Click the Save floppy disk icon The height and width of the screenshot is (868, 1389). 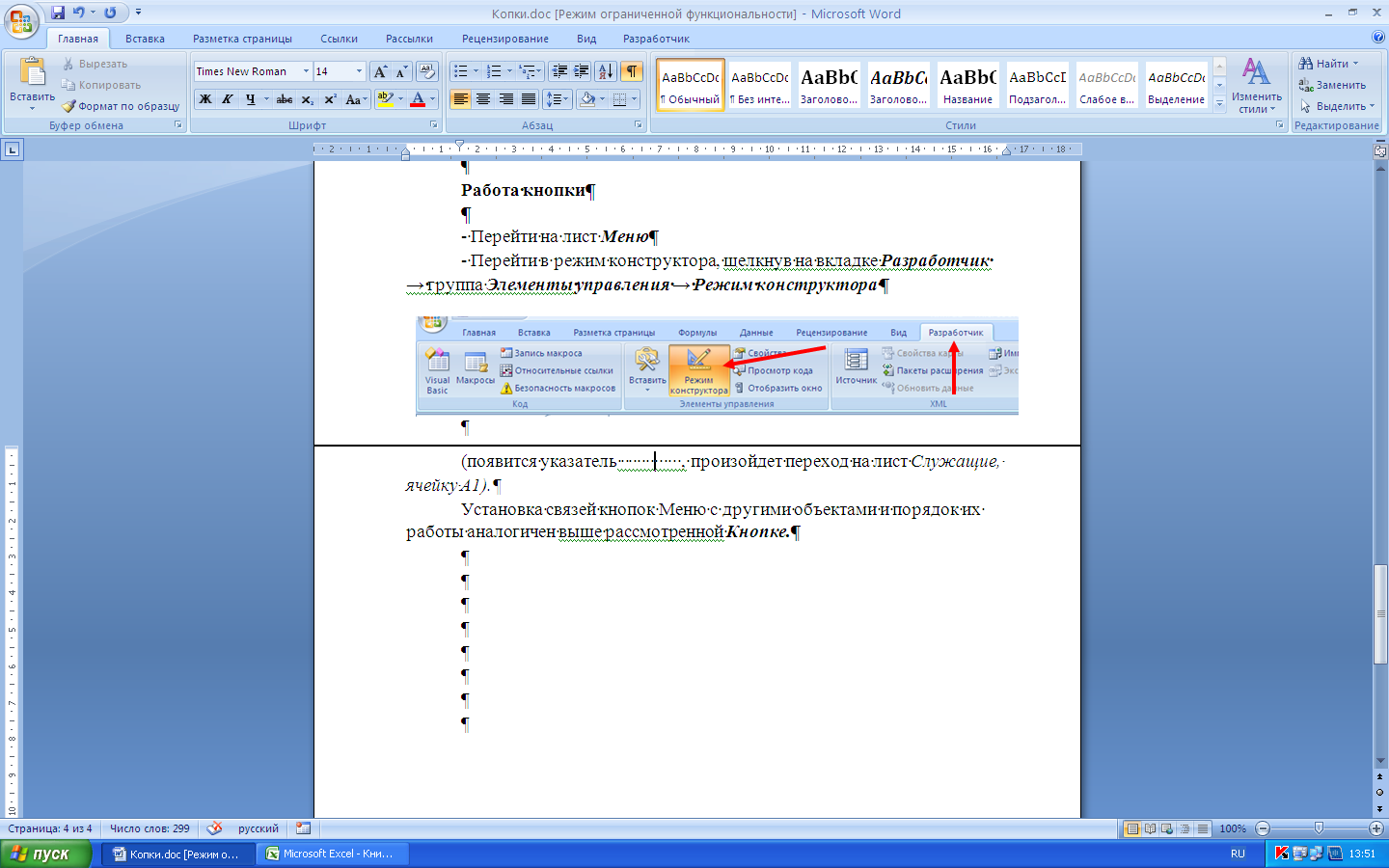(x=58, y=13)
